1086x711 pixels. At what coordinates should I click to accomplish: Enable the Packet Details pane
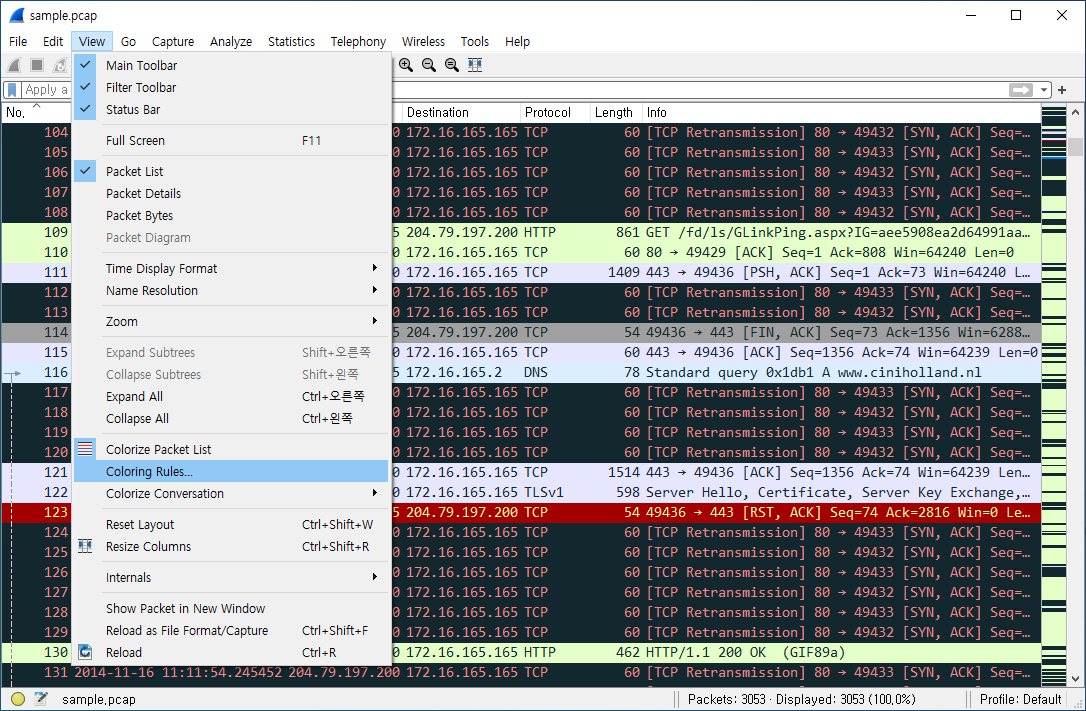(229, 193)
